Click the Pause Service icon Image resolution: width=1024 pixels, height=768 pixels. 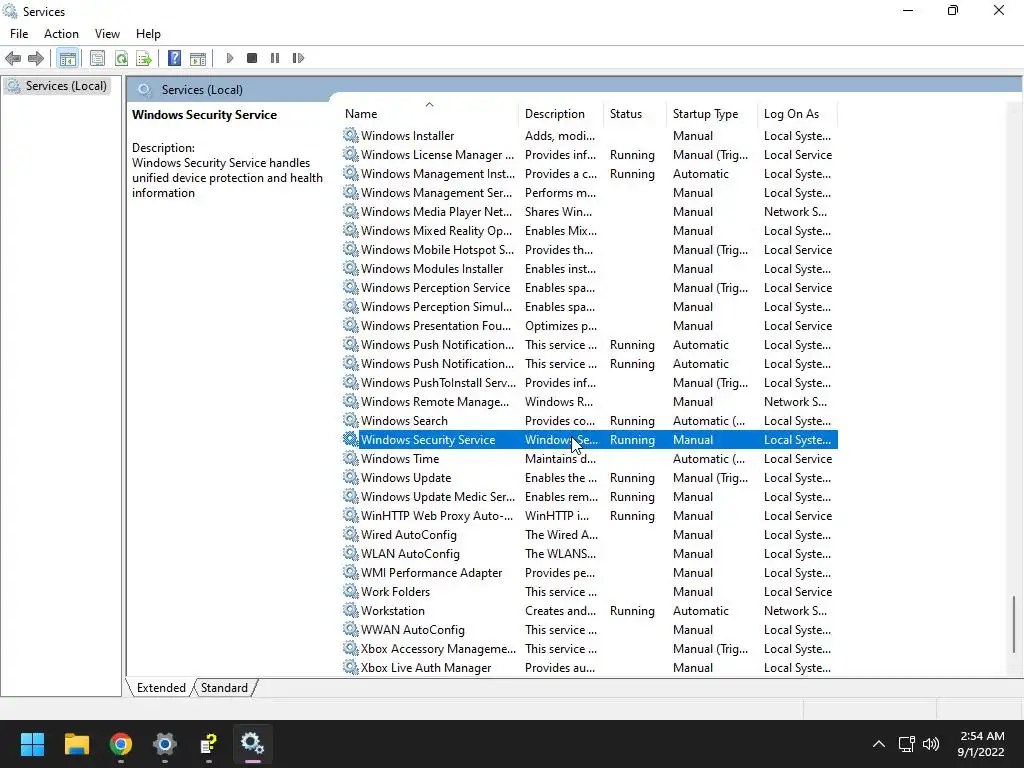tap(275, 58)
